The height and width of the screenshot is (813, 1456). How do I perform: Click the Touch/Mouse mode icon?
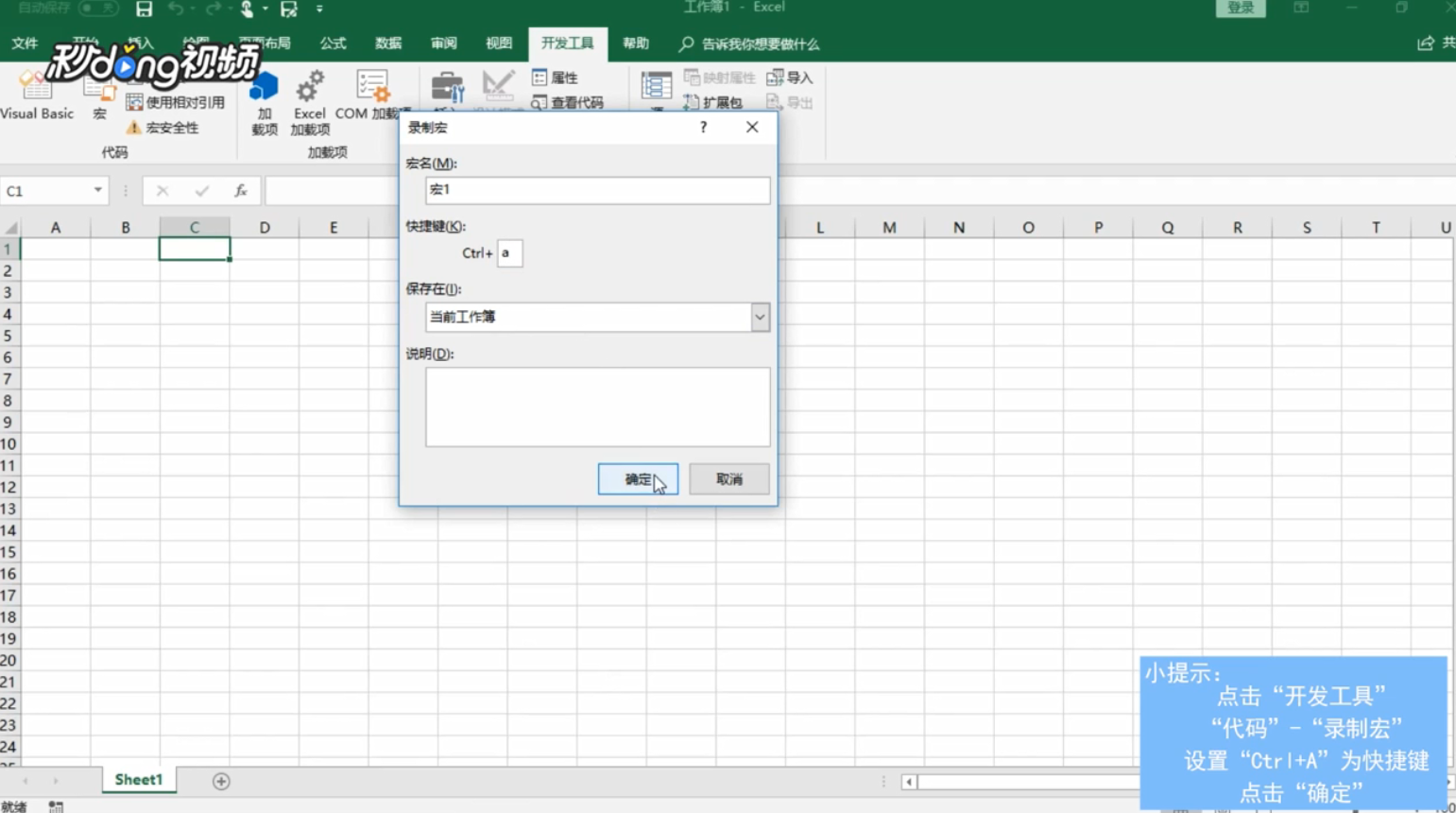click(247, 9)
